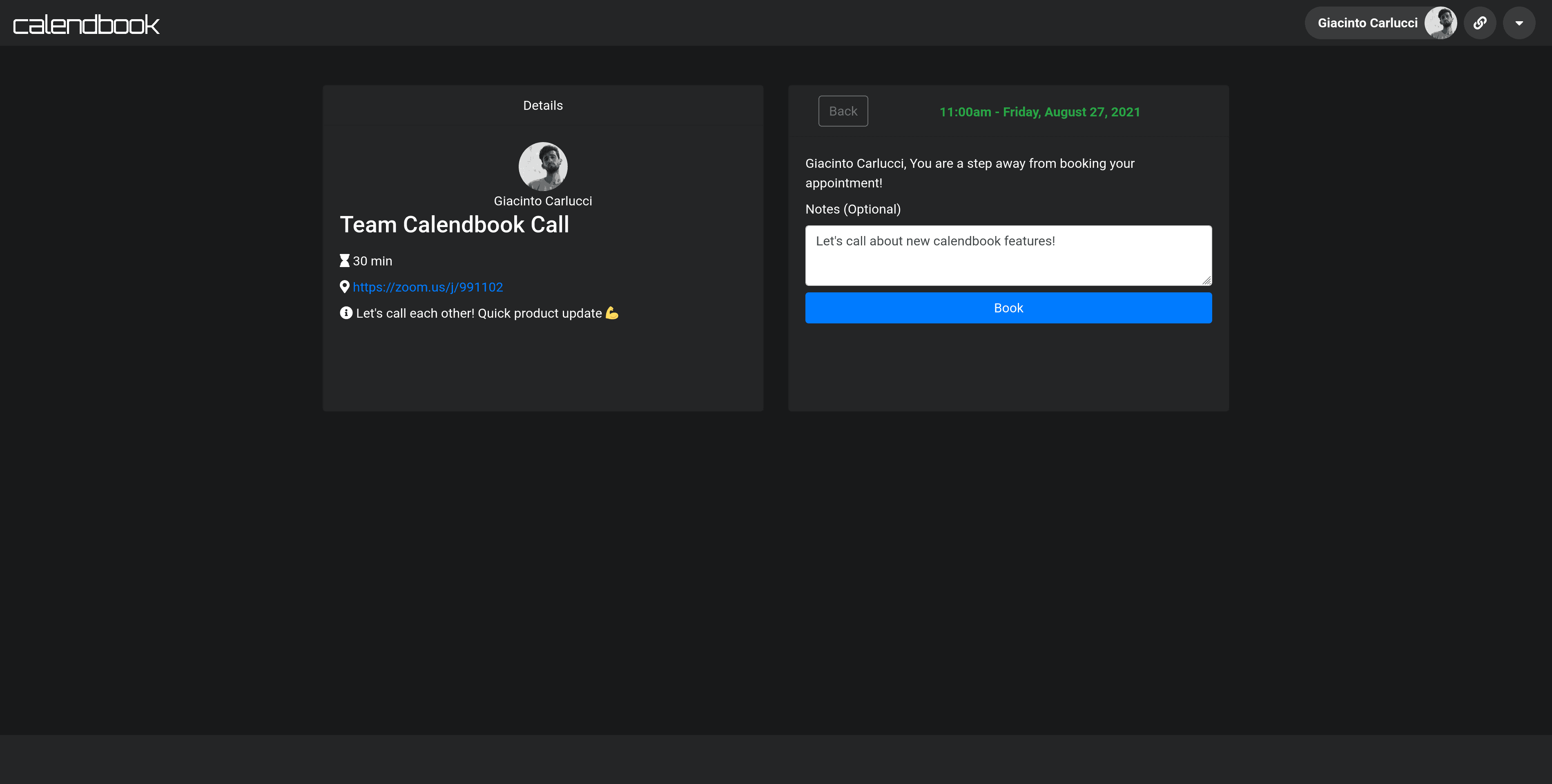Click the green appointment date text
Screen dimensions: 1552x784
[1039, 112]
